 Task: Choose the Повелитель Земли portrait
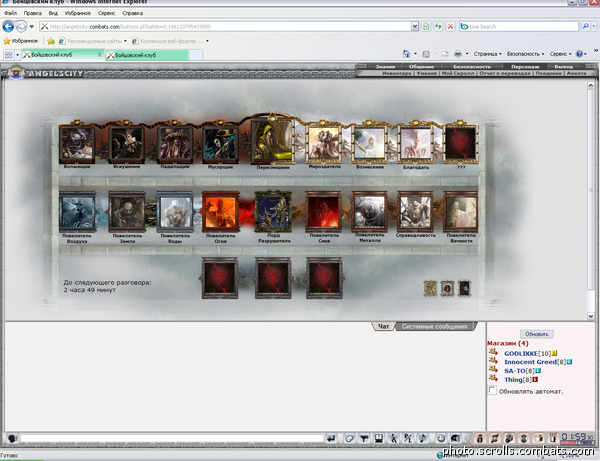(127, 212)
